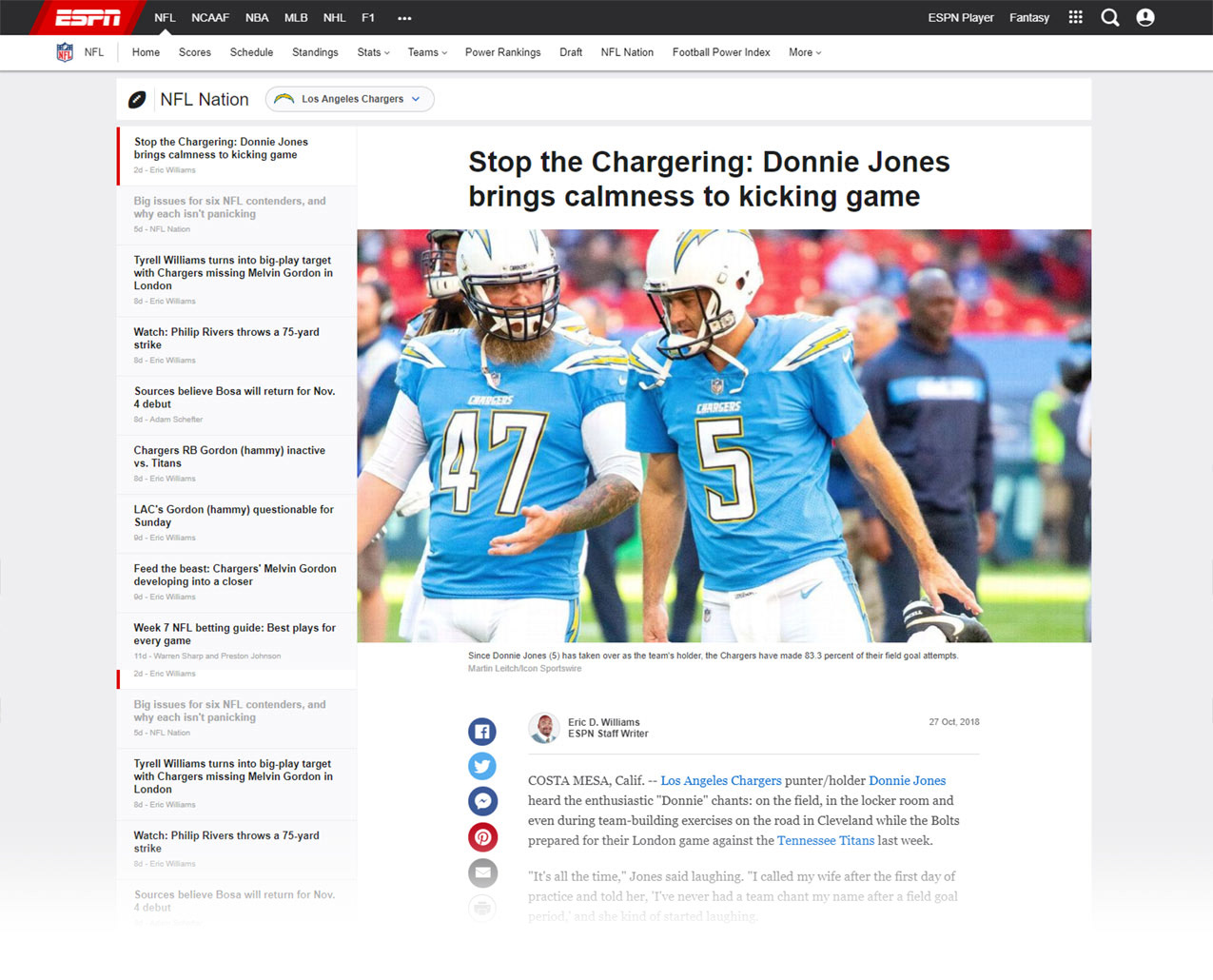Select MLB in top sports bar
1213x980 pixels.
[296, 17]
